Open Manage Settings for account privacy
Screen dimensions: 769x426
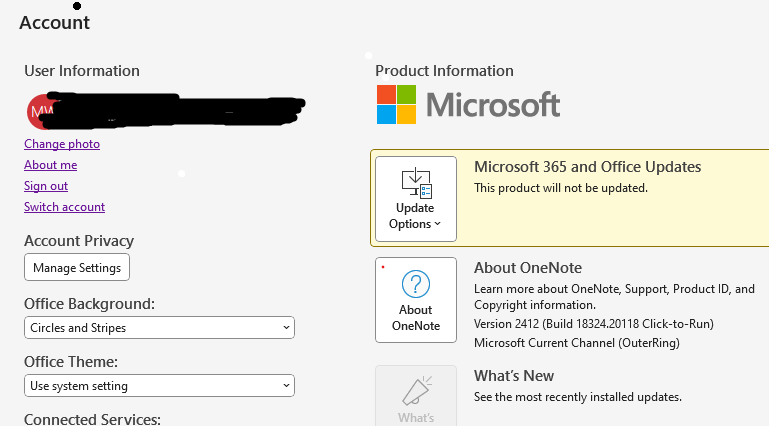point(77,267)
